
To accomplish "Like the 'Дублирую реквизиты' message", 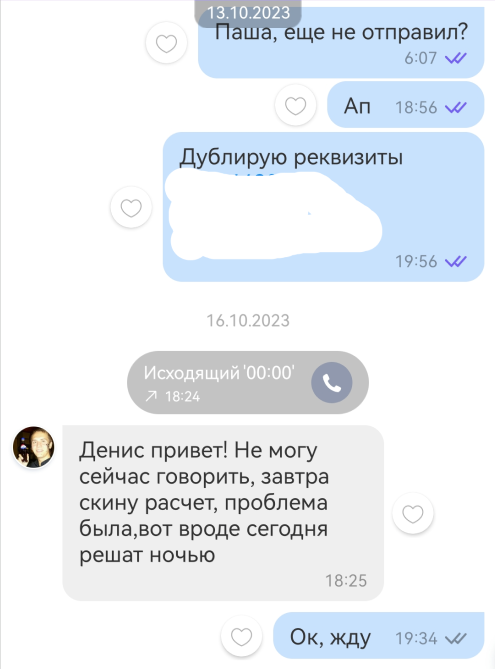I will click(131, 207).
